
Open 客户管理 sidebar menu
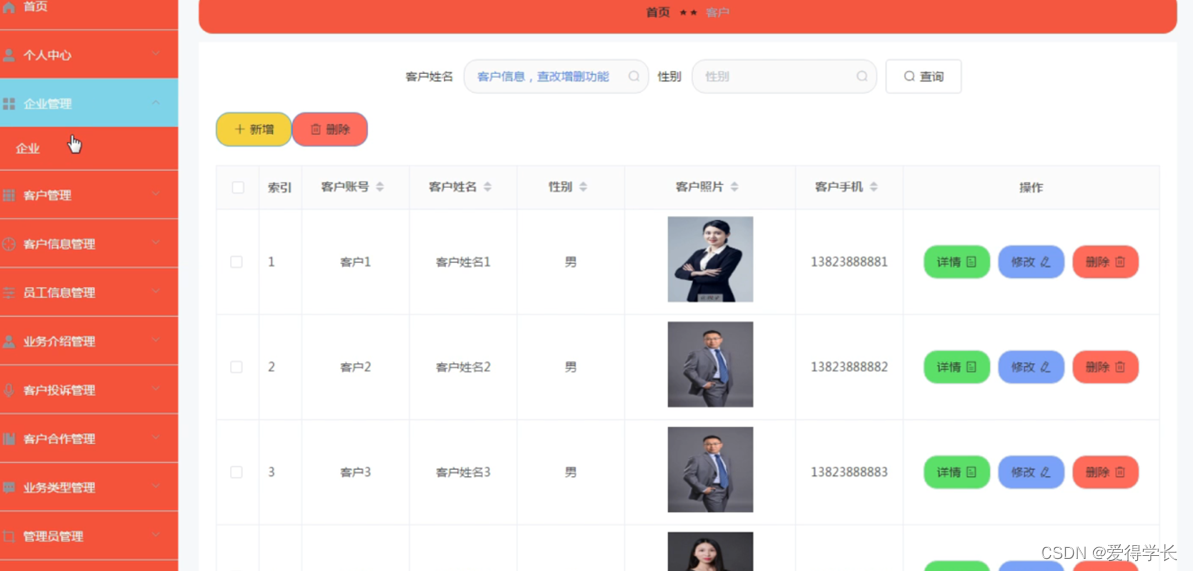89,196
